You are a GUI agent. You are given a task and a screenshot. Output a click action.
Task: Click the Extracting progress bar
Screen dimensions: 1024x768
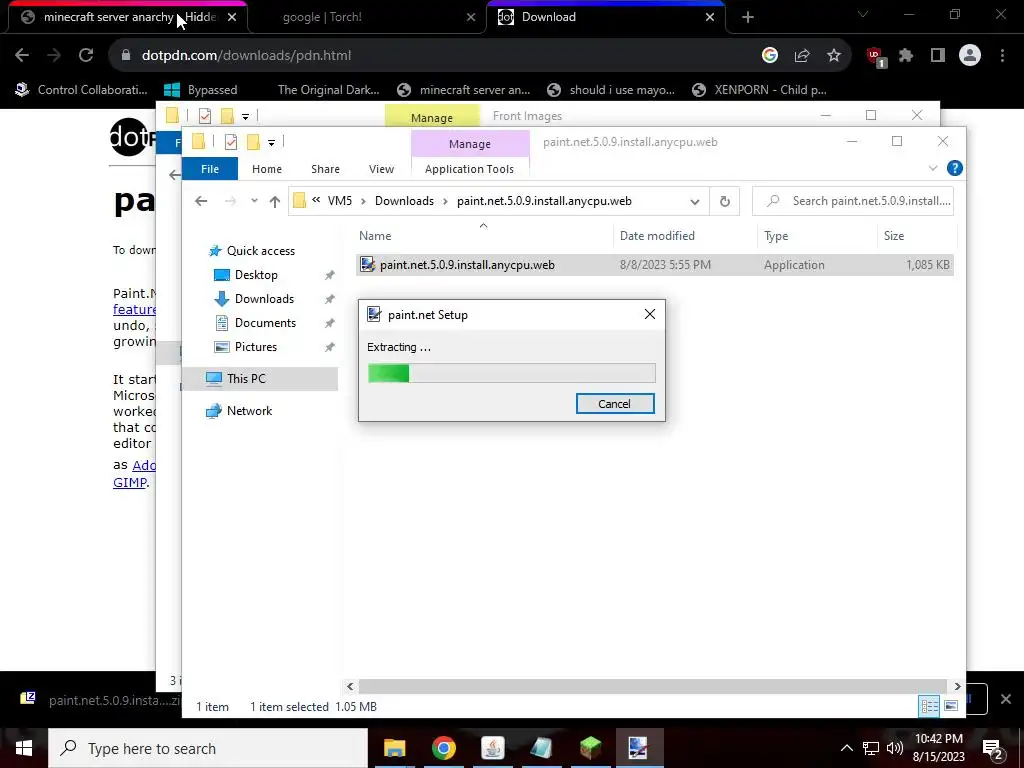(511, 373)
